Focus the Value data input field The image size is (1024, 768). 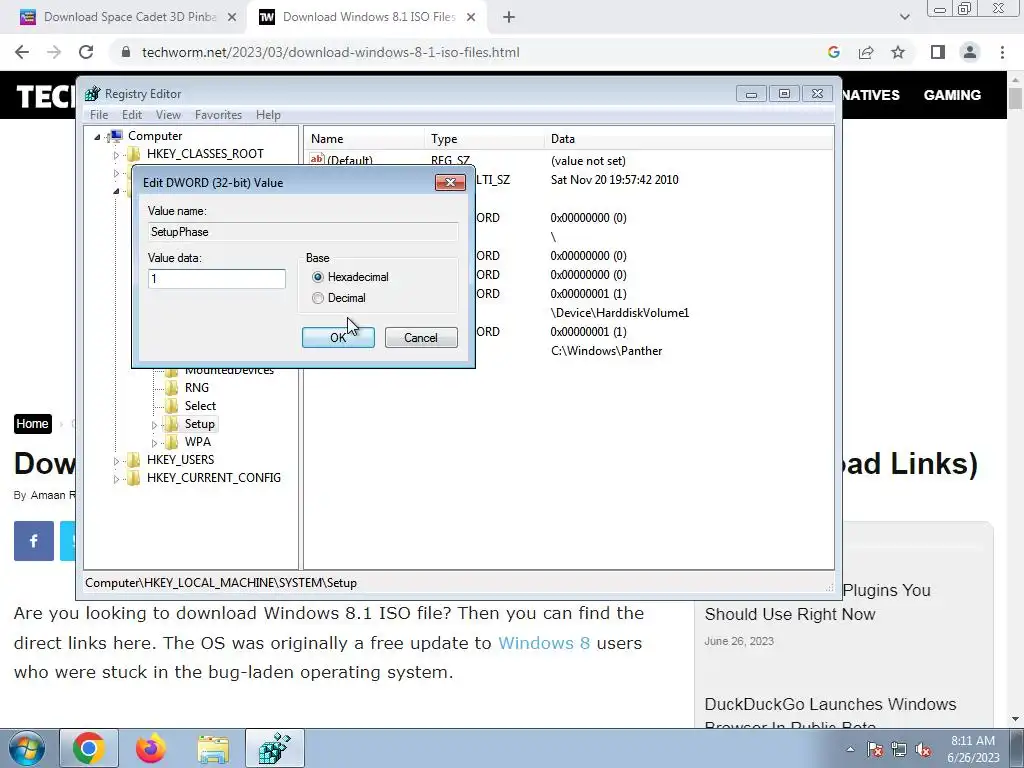tap(217, 279)
